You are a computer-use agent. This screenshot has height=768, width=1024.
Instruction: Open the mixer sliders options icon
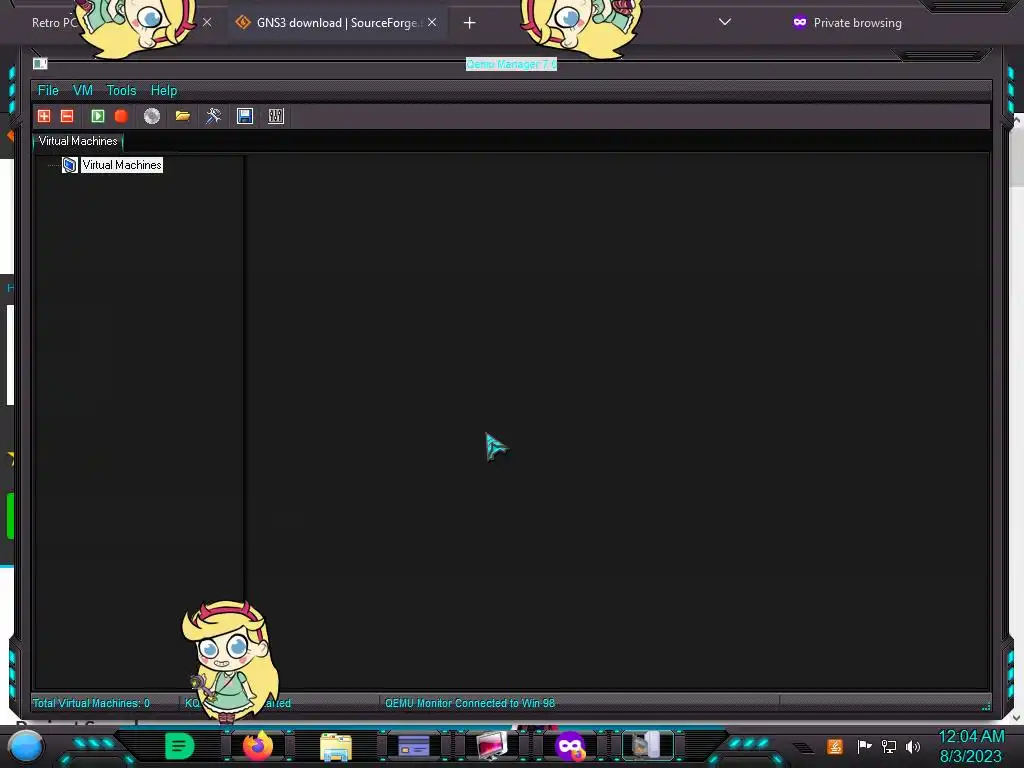pos(276,116)
